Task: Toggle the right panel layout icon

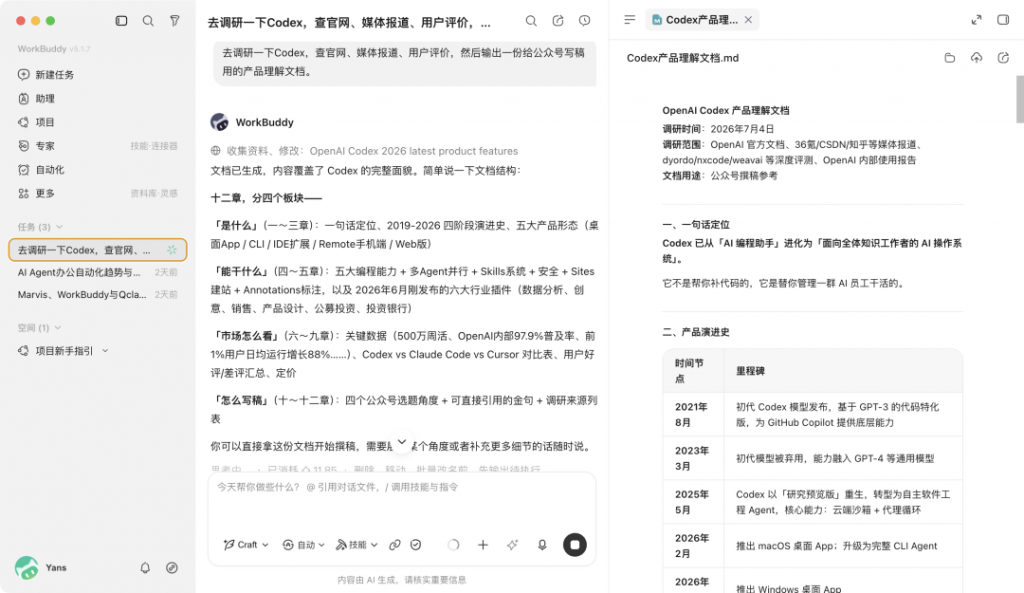Action: click(1003, 20)
